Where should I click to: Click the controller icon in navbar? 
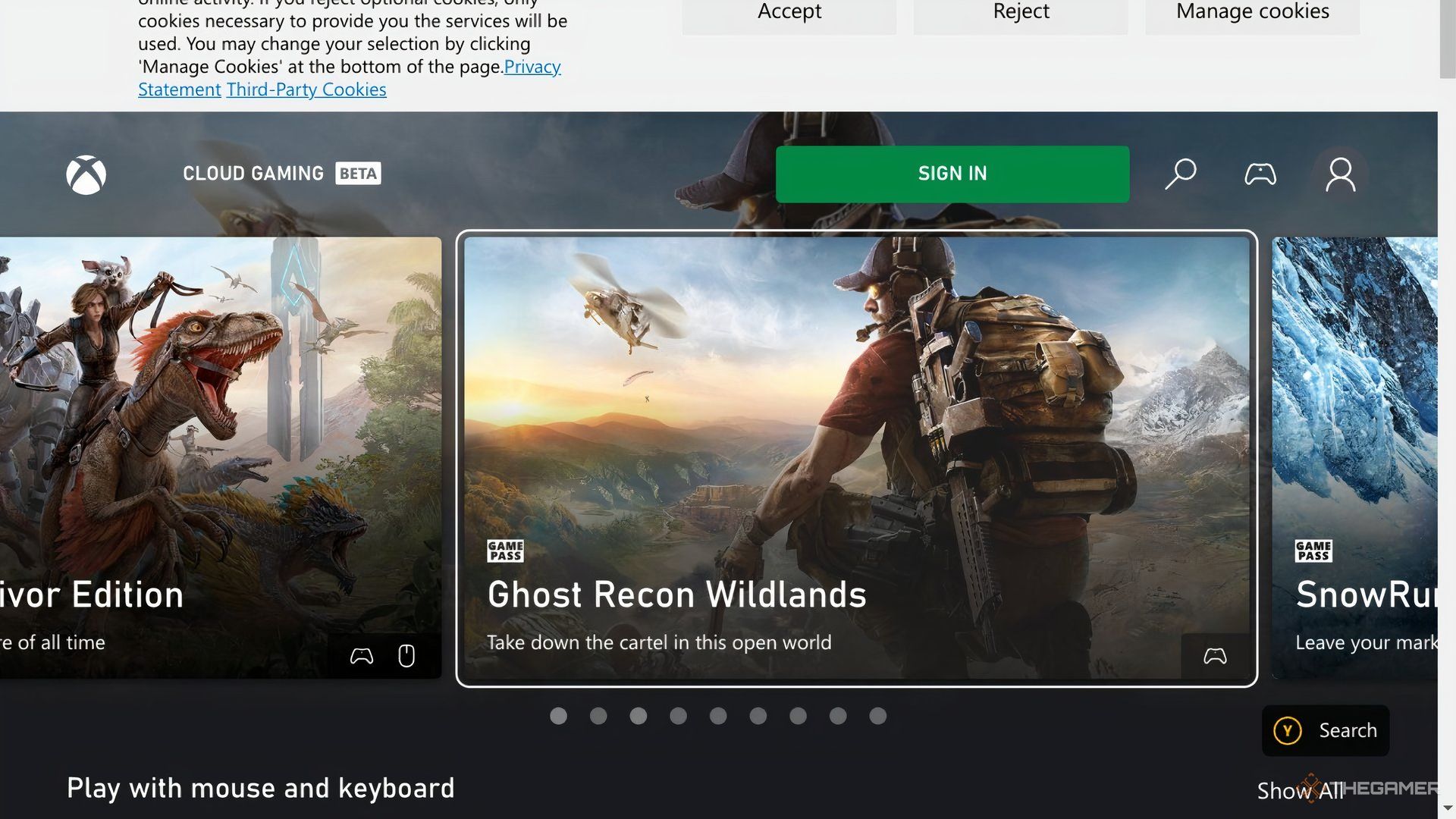1261,174
